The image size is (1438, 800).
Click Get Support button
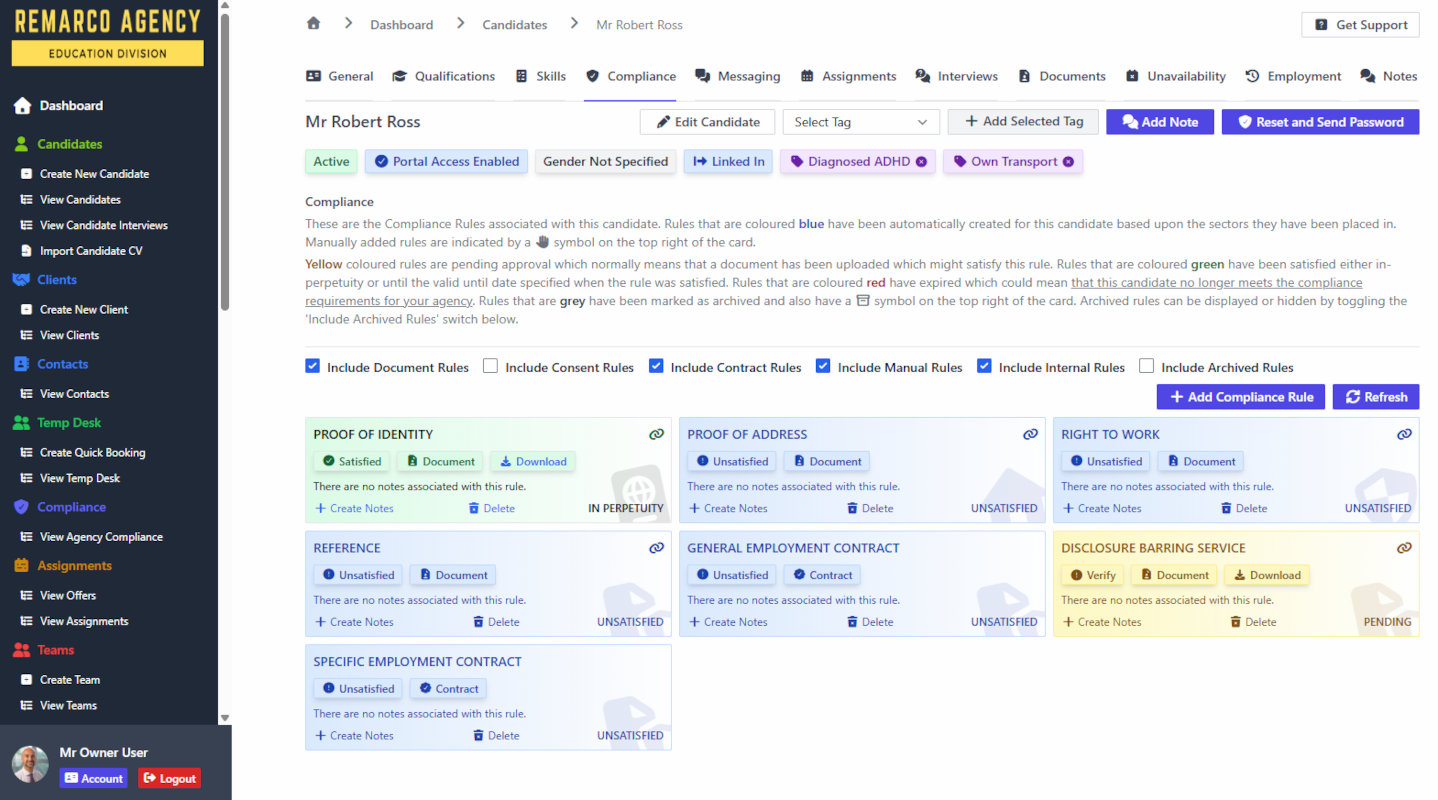1360,25
